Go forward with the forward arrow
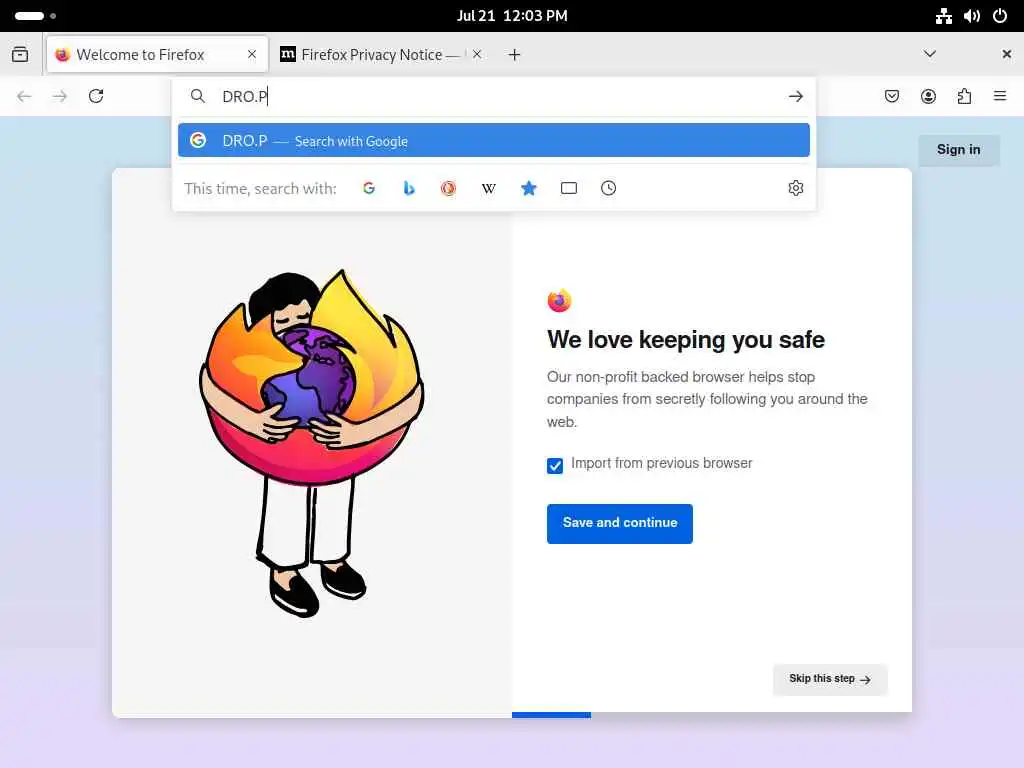Viewport: 1024px width, 768px height. click(x=59, y=97)
